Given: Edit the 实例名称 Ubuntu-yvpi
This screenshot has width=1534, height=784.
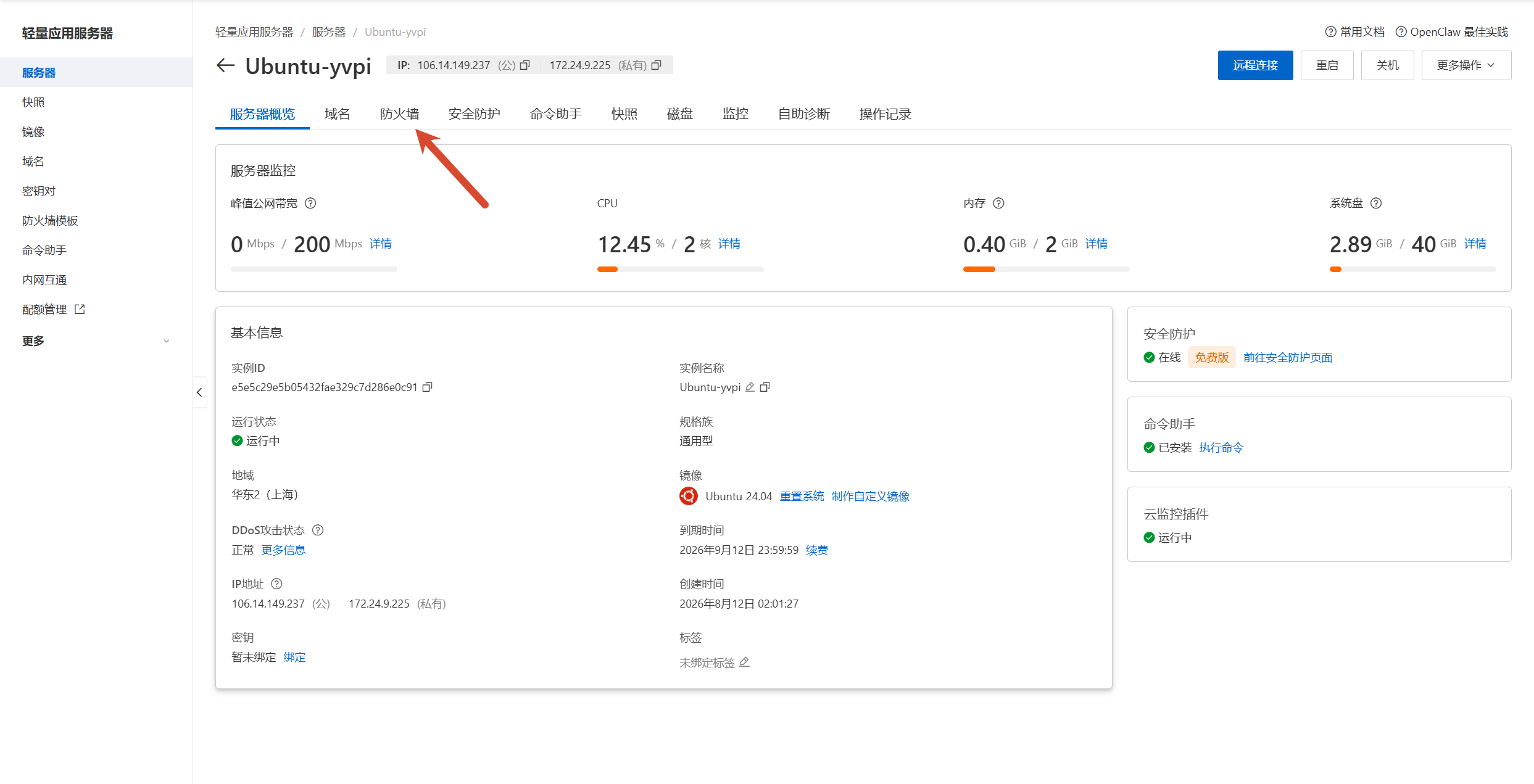Looking at the screenshot, I should point(750,387).
